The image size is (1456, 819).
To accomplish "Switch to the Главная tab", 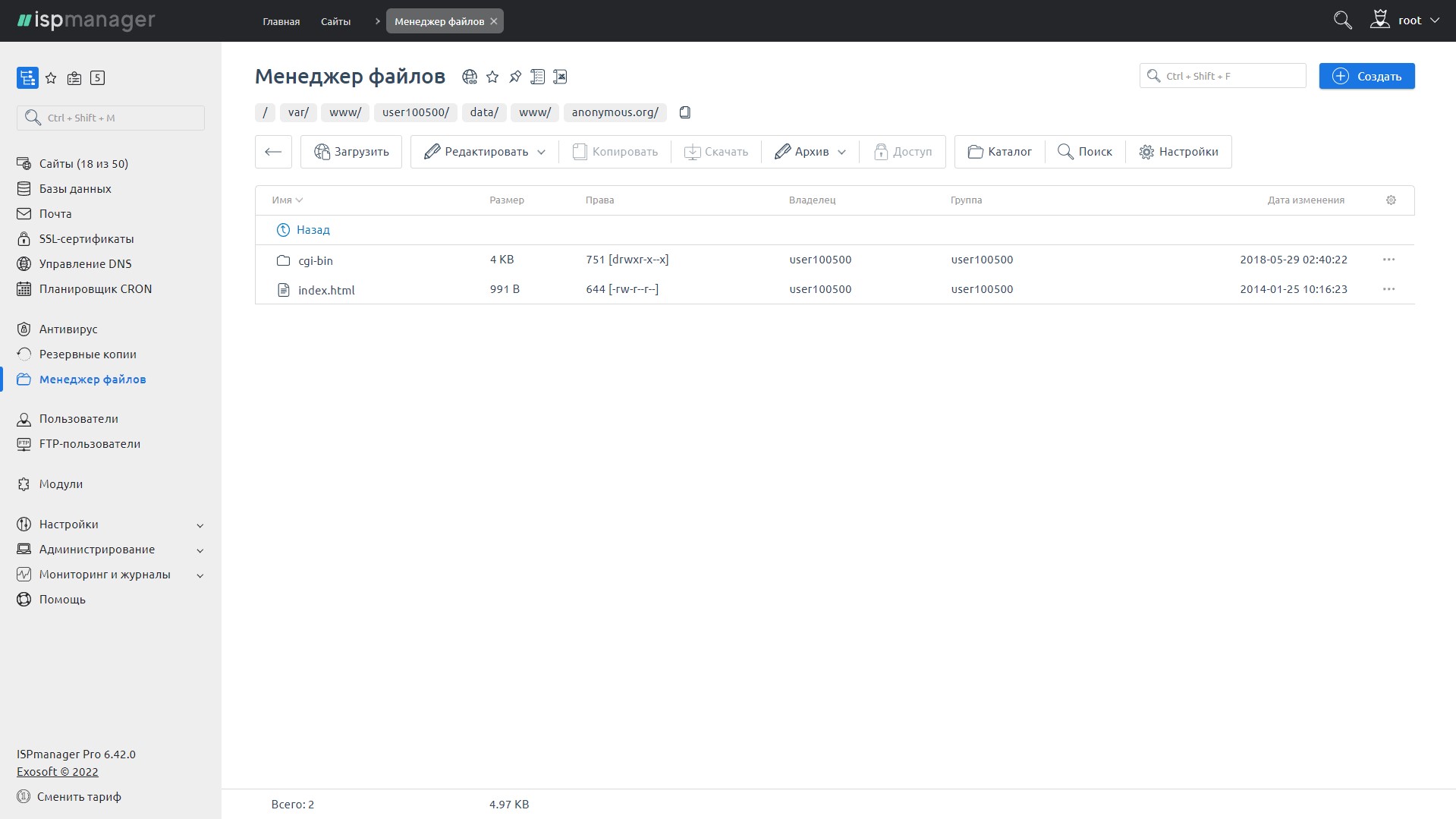I will point(281,21).
